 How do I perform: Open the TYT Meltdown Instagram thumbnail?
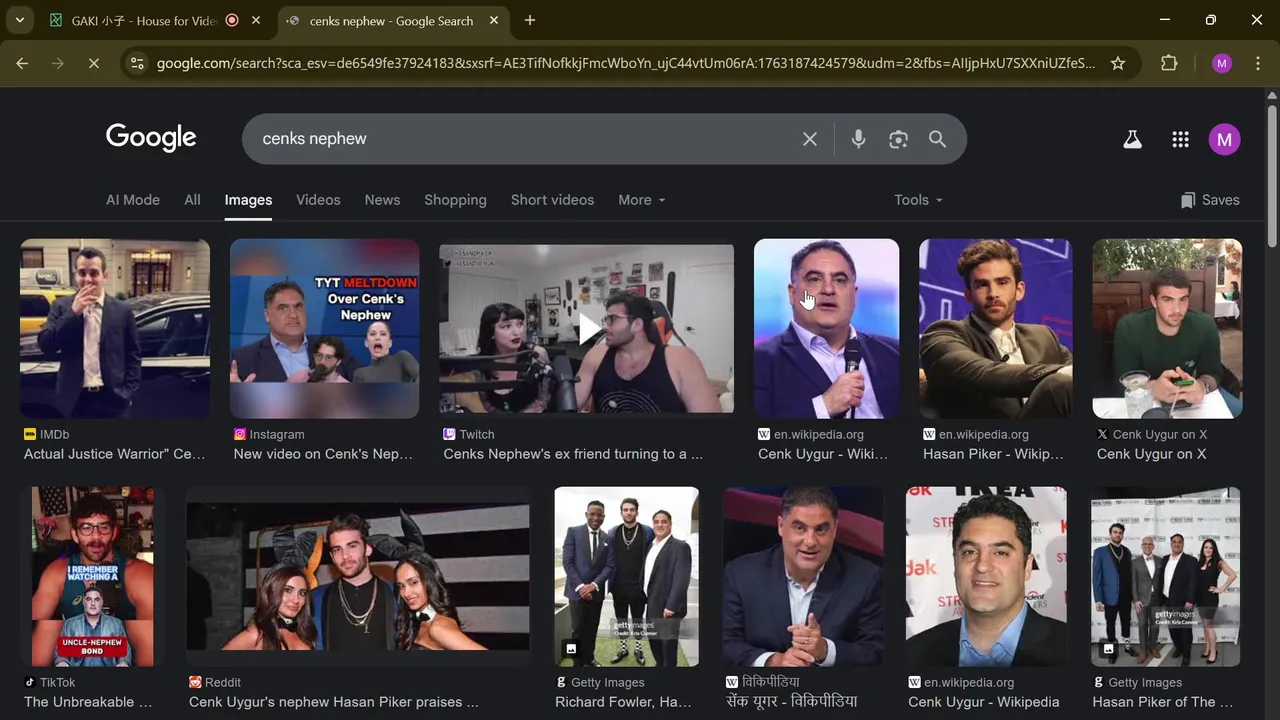click(x=324, y=328)
